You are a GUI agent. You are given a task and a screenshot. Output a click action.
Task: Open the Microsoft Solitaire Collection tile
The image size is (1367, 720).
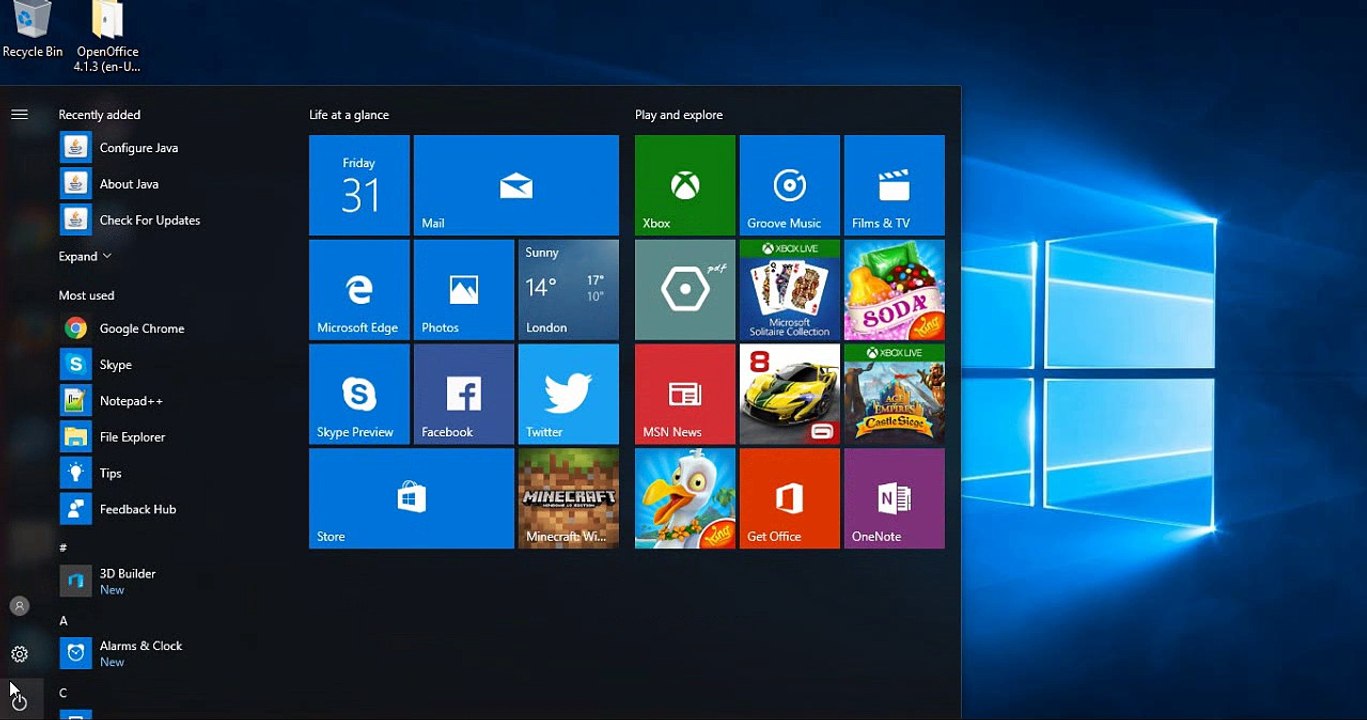point(790,290)
